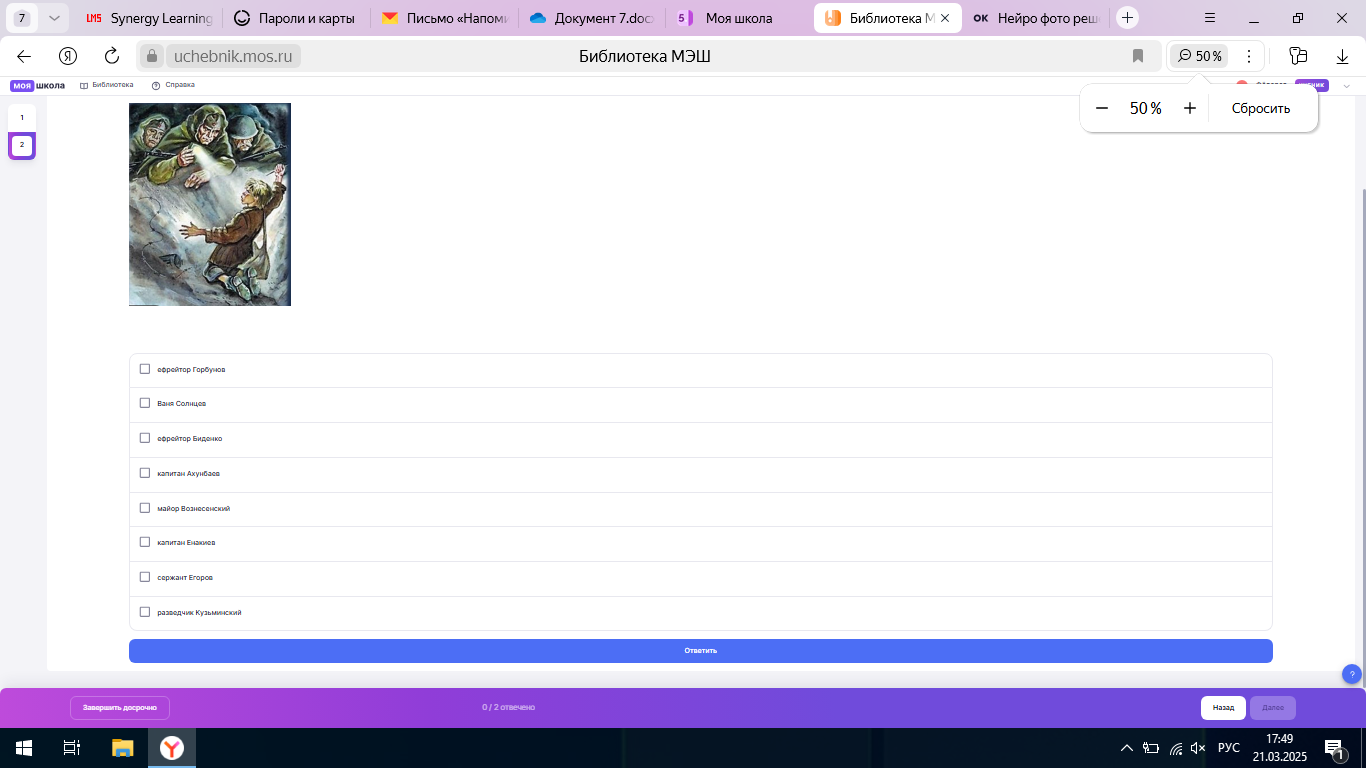Check the box for Ваня Солнцев
1366x768 pixels.
coord(145,403)
